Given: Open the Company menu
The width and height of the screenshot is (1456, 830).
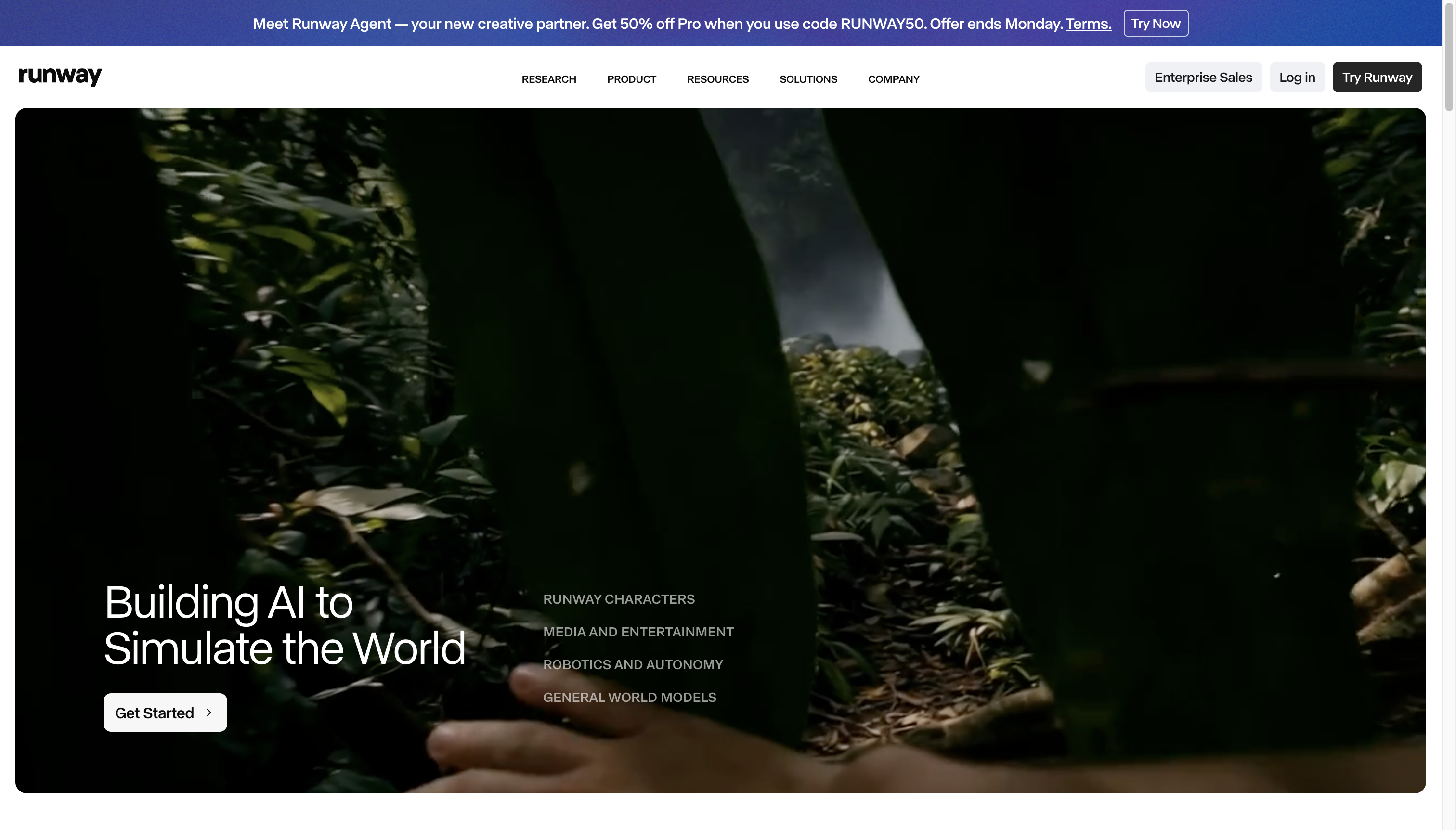Looking at the screenshot, I should click(893, 79).
